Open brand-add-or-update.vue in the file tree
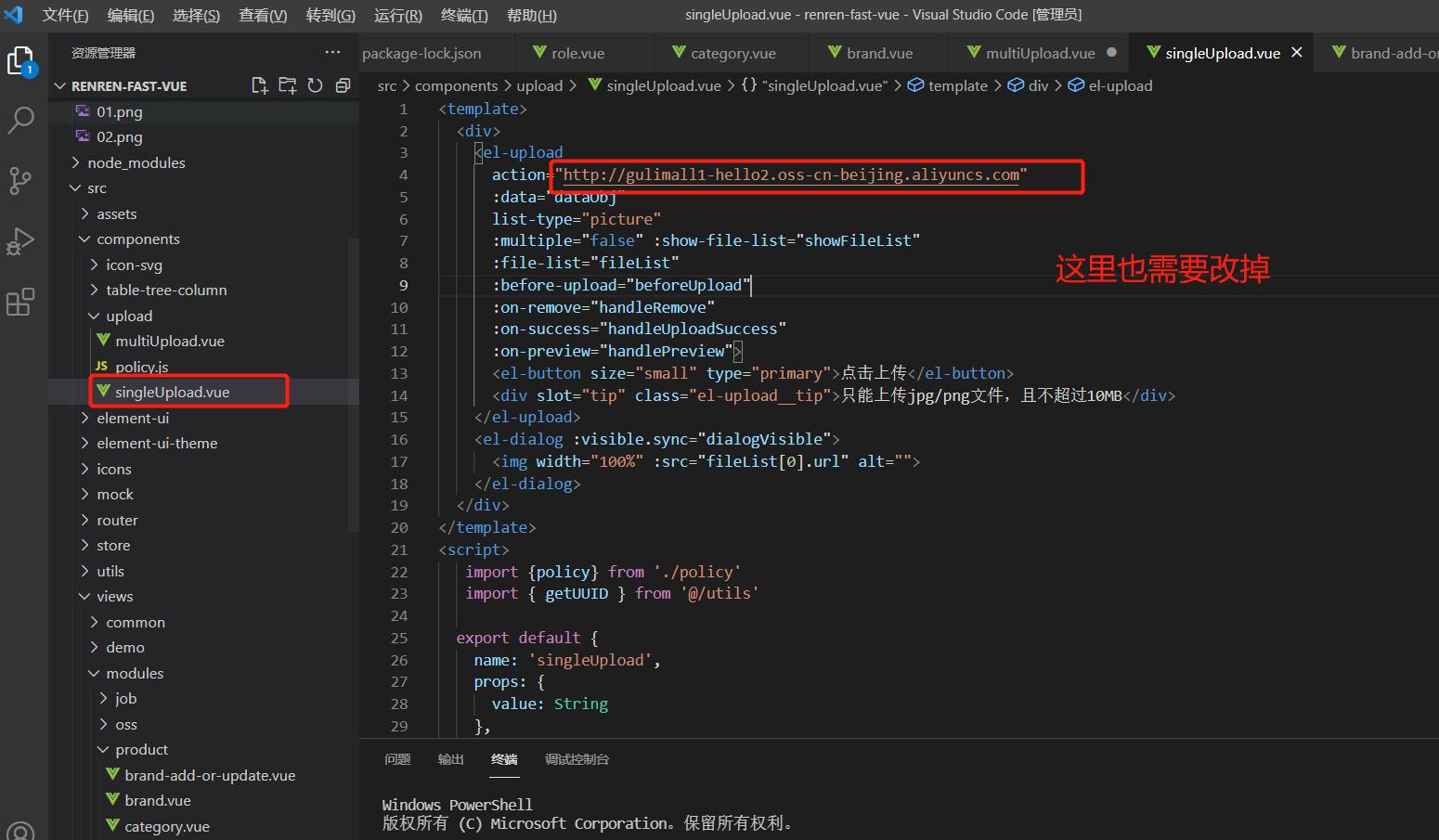The height and width of the screenshot is (840, 1439). tap(210, 775)
